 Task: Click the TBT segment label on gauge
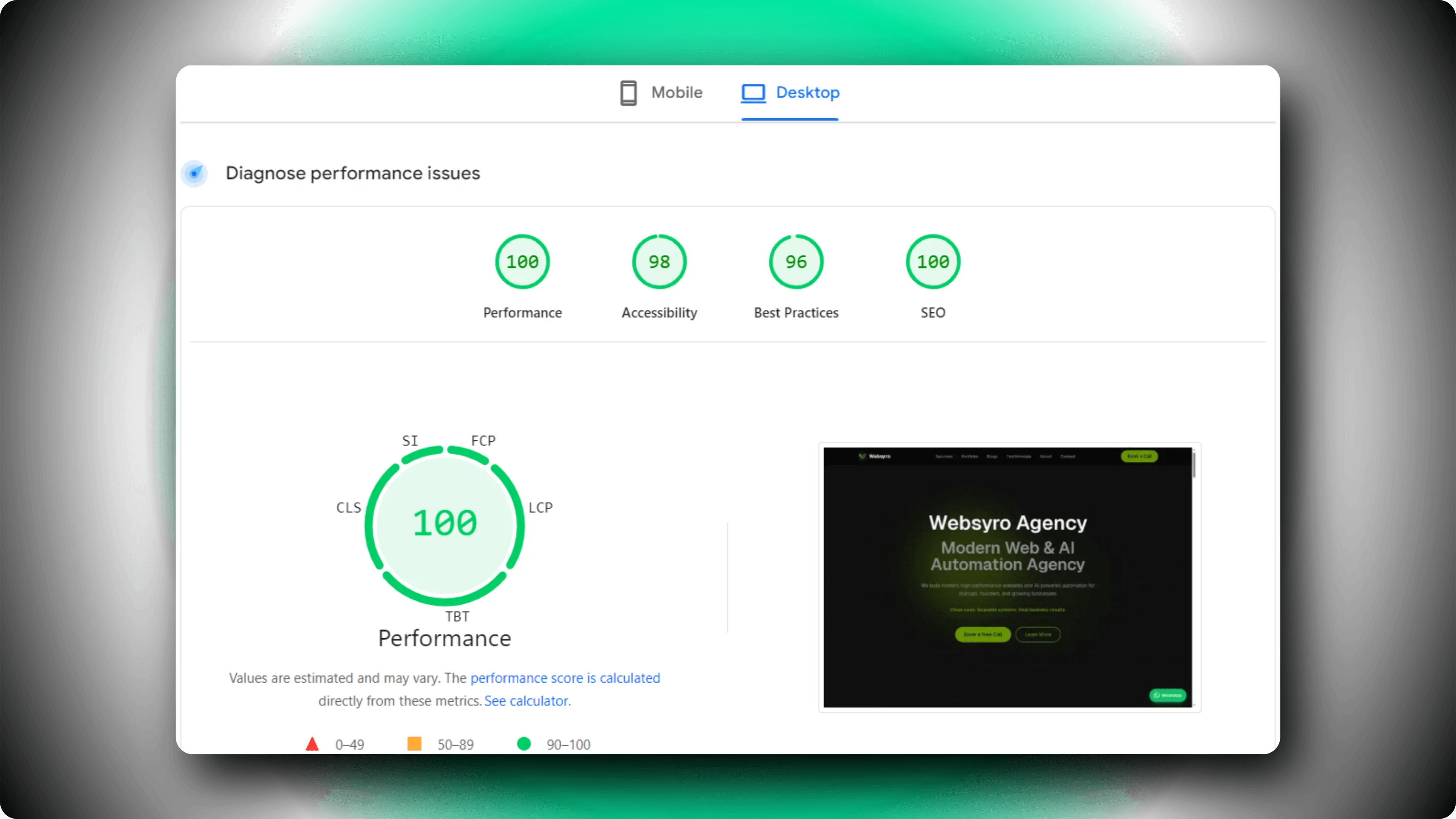457,617
